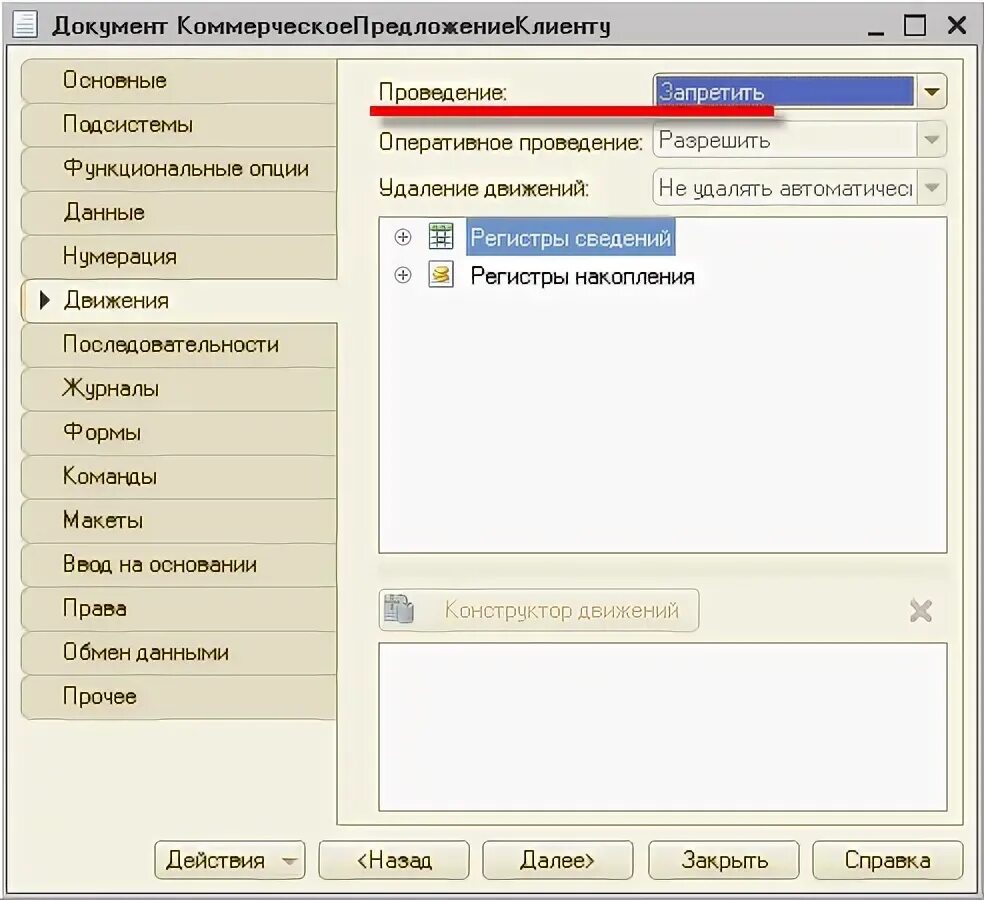This screenshot has height=900, width=984.
Task: Expand the Регистры накопления node
Action: (x=403, y=275)
